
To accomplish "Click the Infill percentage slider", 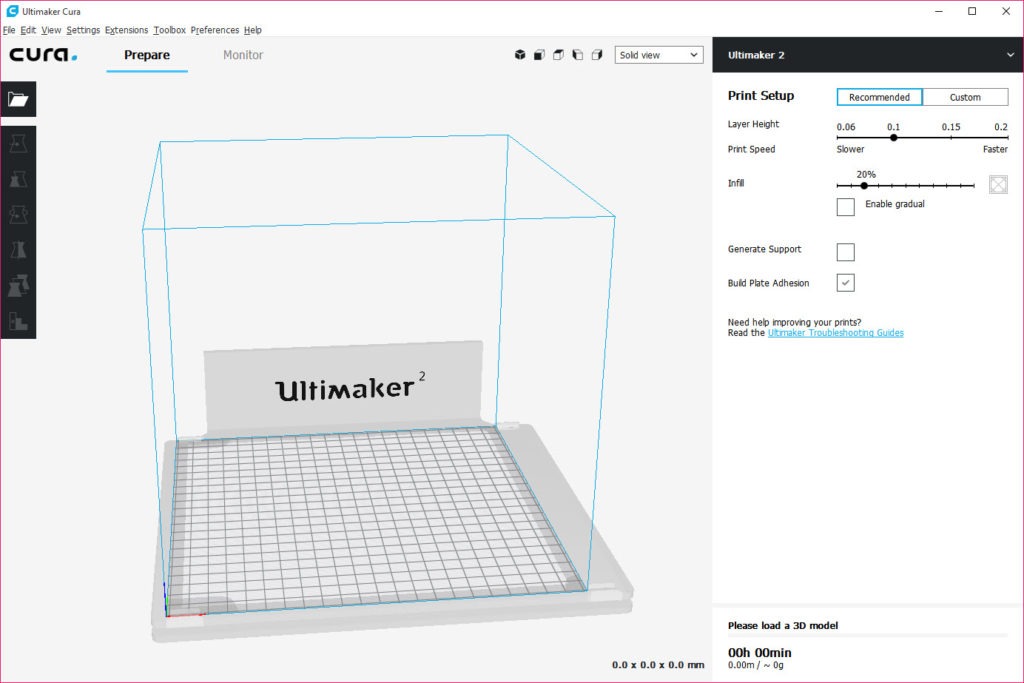I will pos(905,185).
